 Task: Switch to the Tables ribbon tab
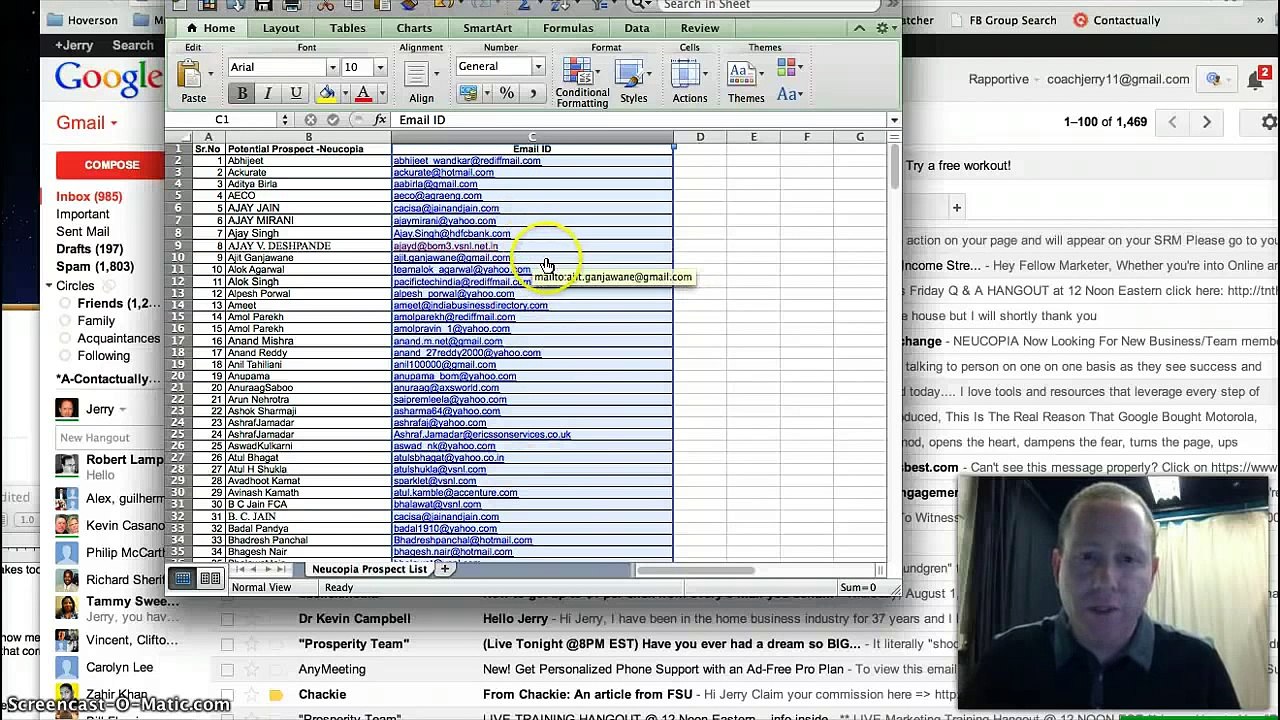tap(348, 28)
